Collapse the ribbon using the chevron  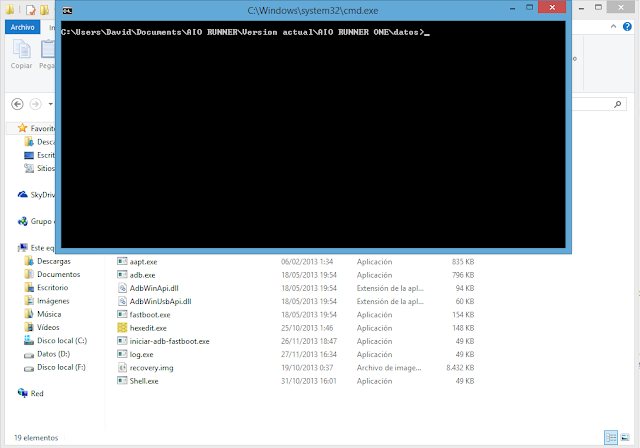613,27
